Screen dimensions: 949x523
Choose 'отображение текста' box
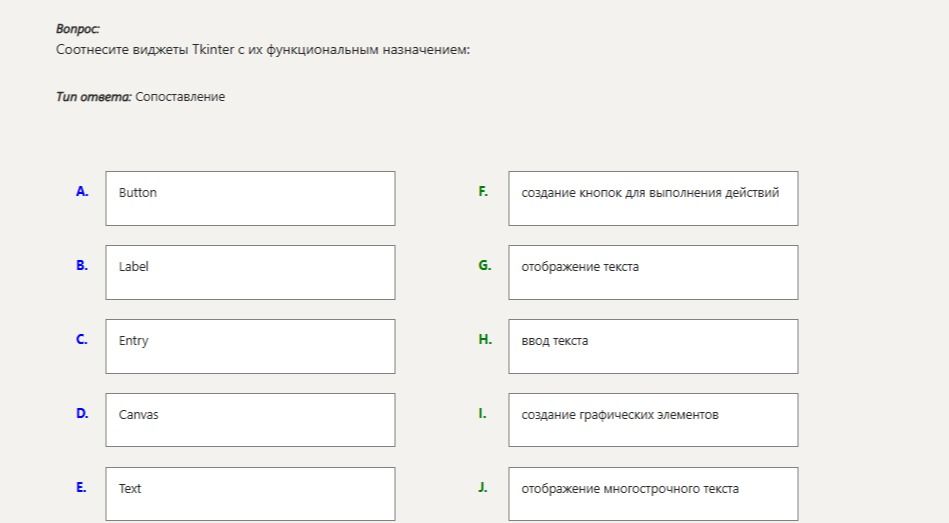(x=653, y=272)
